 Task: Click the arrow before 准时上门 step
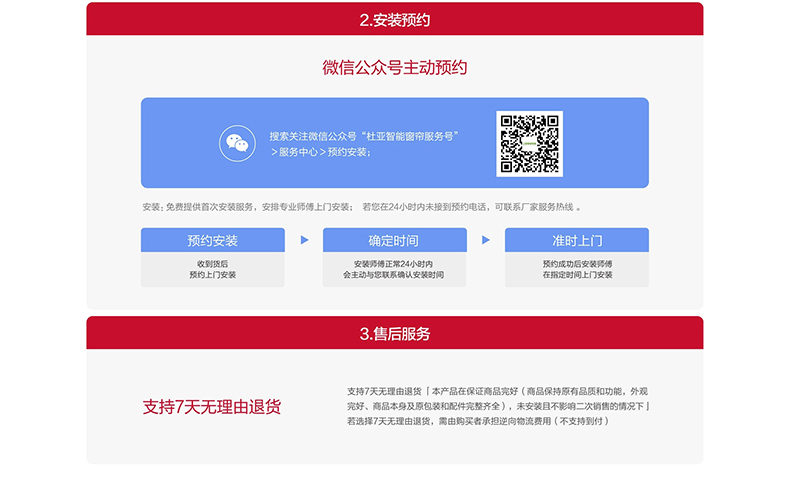486,240
